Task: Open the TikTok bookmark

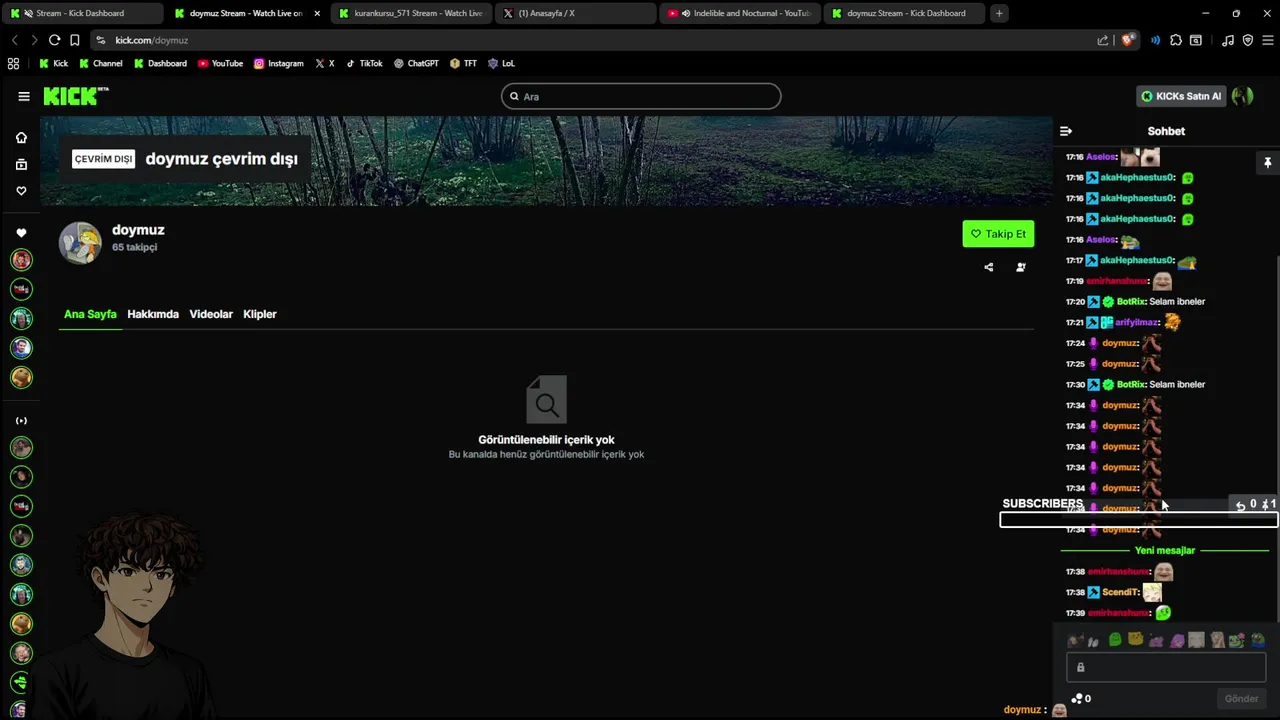Action: point(364,63)
